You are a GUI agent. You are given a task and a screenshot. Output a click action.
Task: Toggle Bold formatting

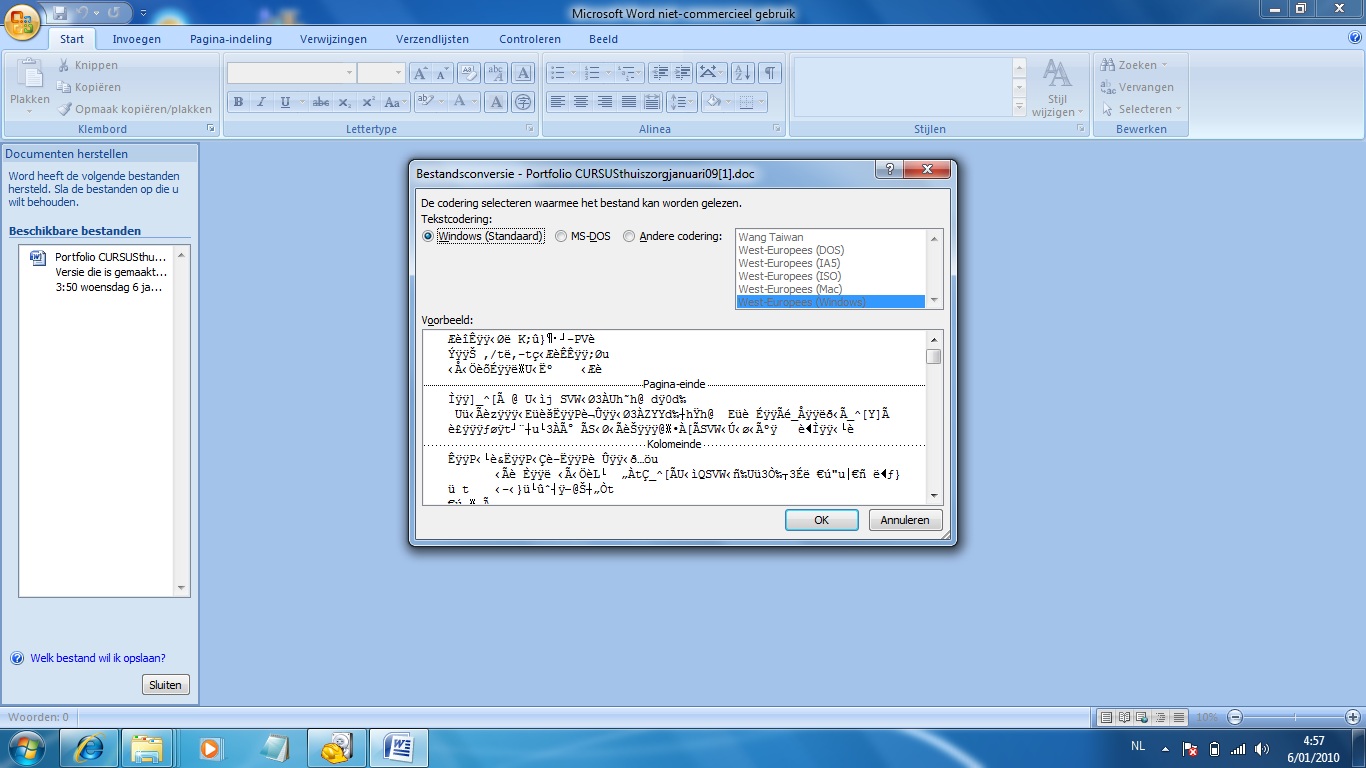(x=238, y=102)
